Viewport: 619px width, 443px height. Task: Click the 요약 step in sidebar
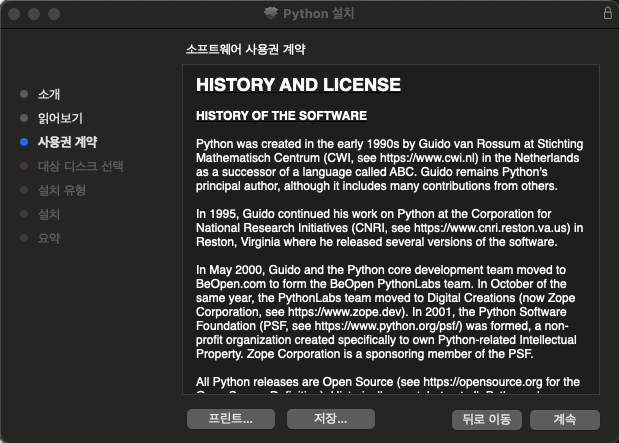tap(49, 238)
